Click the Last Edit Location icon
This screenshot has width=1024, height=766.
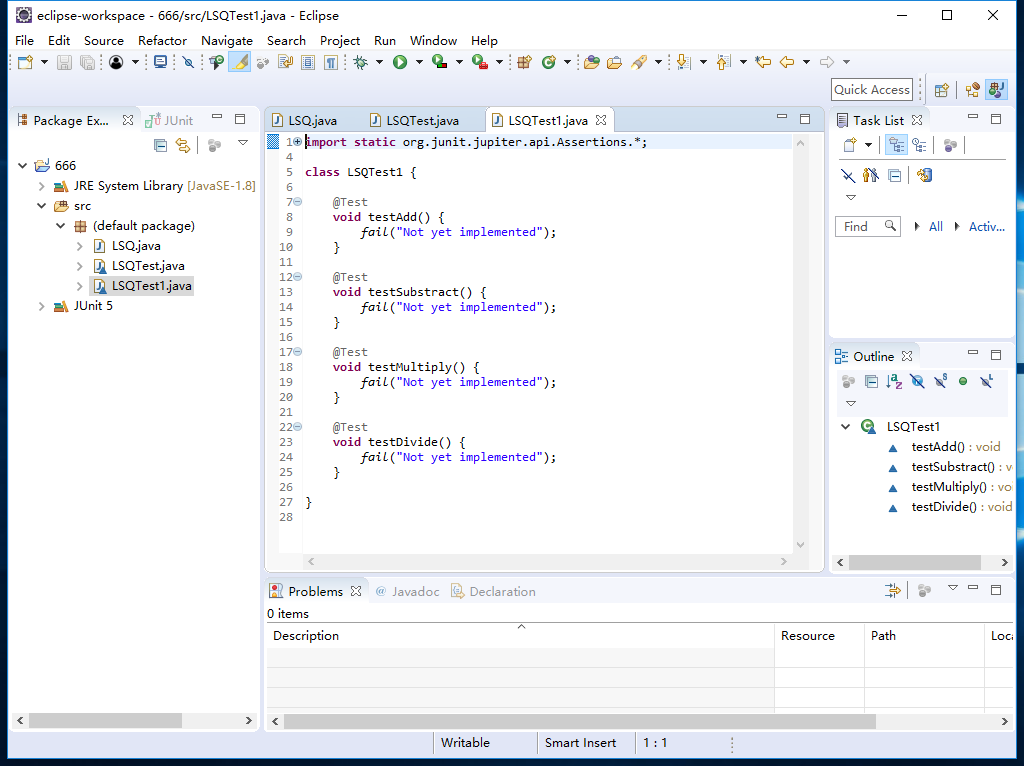point(763,62)
